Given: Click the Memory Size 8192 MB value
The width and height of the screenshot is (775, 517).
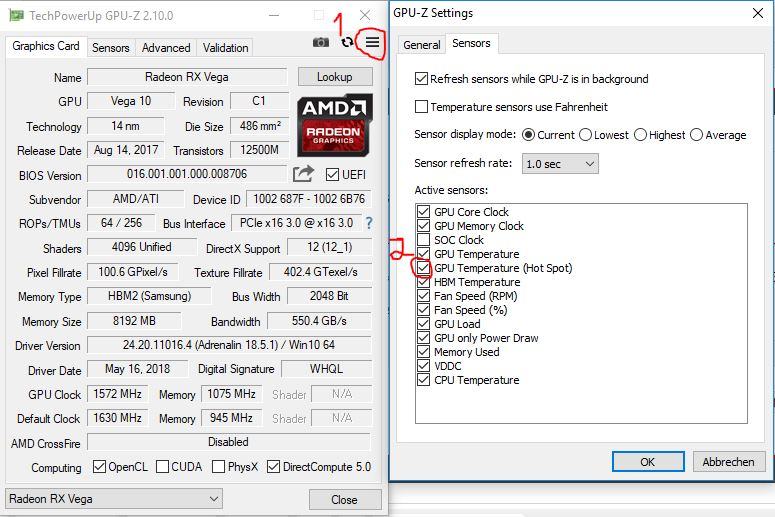Looking at the screenshot, I should pyautogui.click(x=134, y=321).
